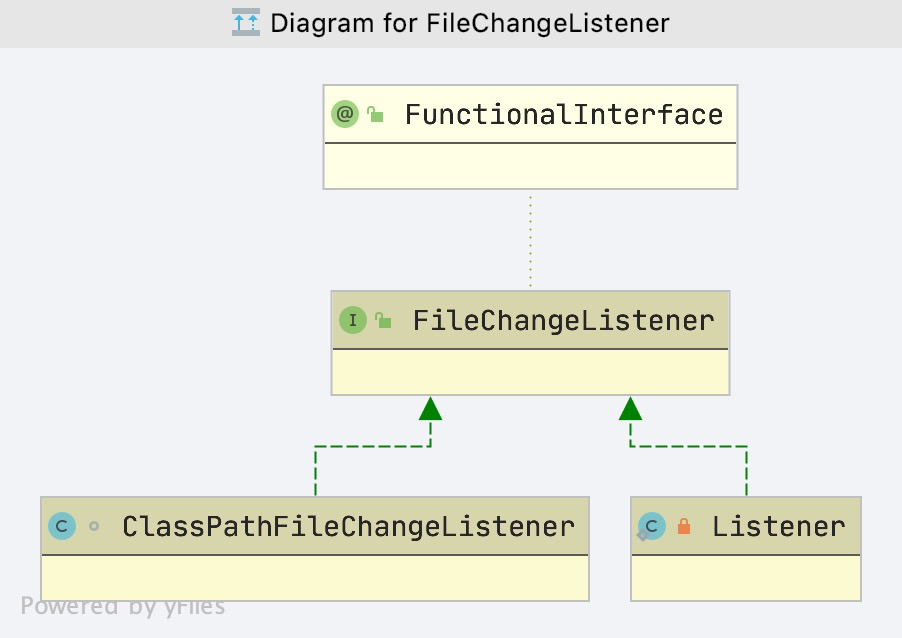Click the annotation icon on FunctionalInterface
This screenshot has width=902, height=638.
[x=345, y=114]
